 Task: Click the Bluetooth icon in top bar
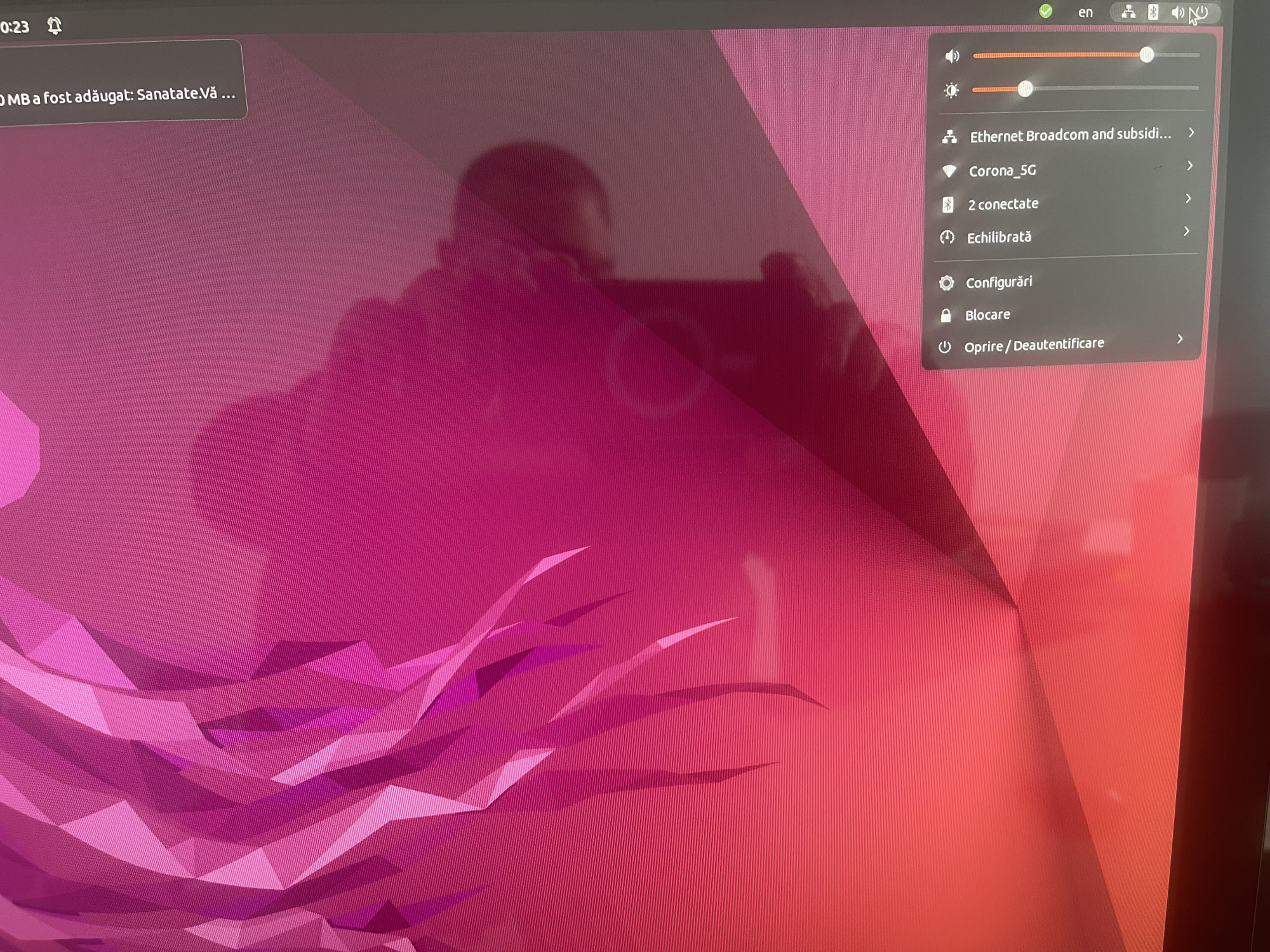(x=1153, y=12)
